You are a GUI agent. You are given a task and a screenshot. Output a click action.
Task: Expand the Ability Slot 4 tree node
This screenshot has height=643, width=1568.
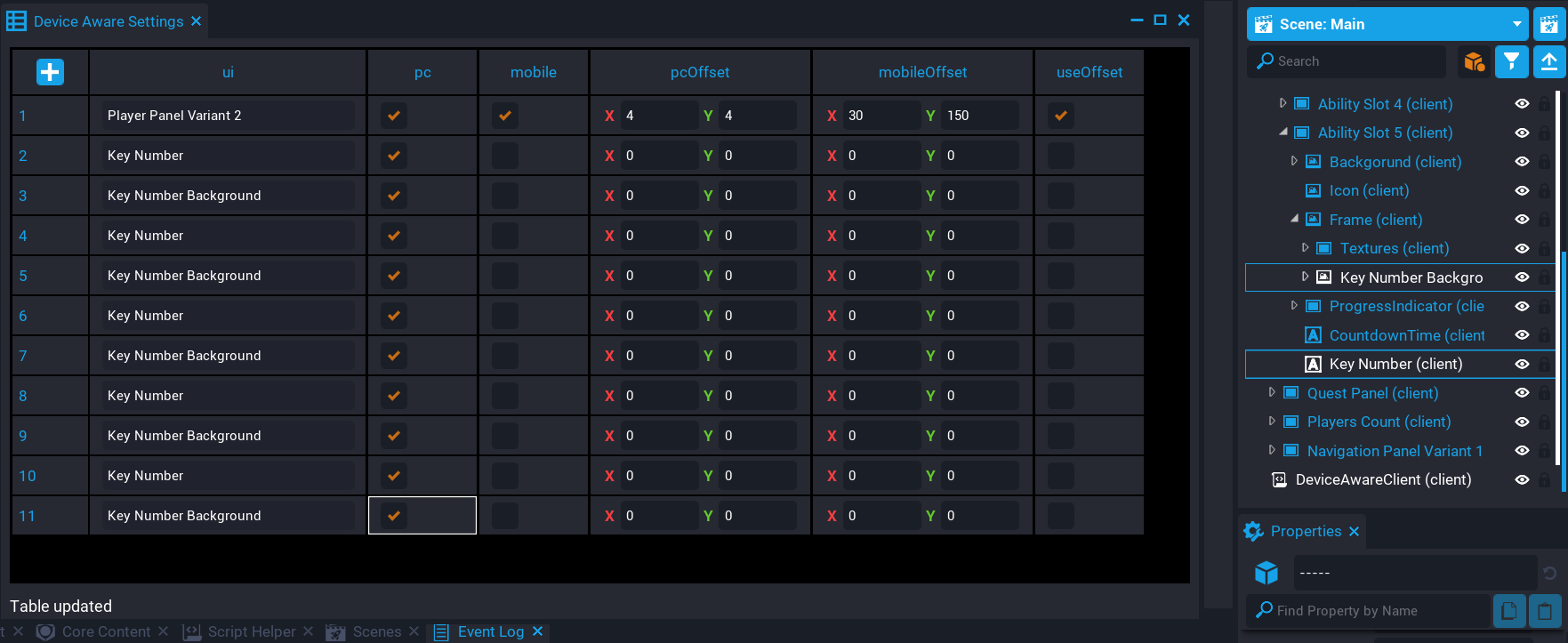point(1283,104)
